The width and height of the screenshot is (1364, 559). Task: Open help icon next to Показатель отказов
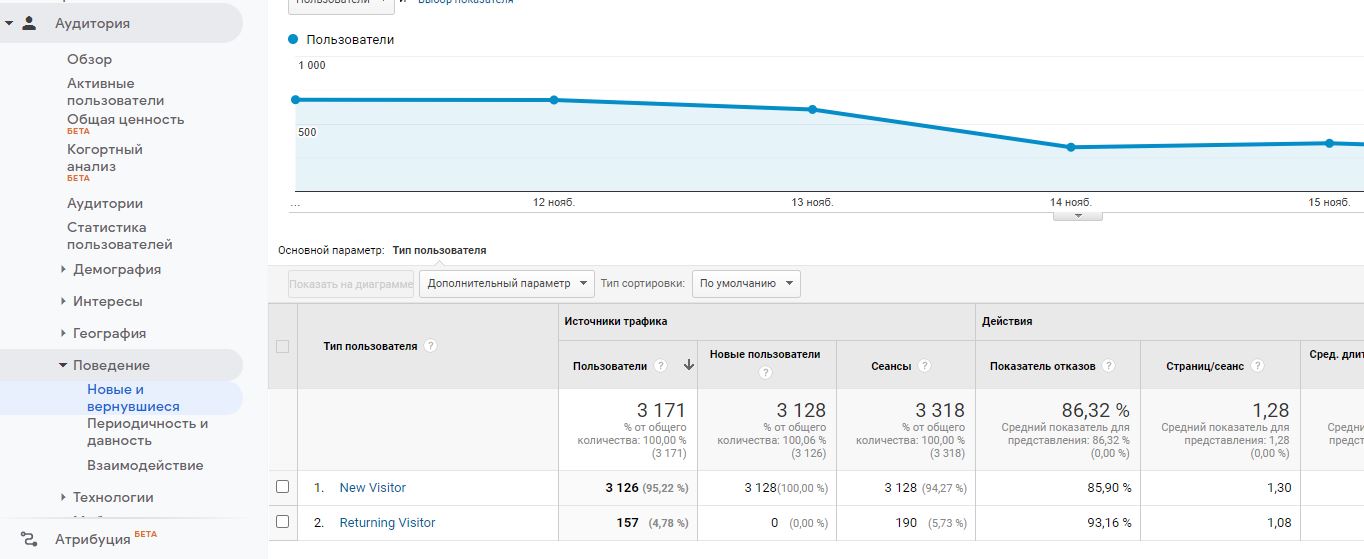point(1108,366)
